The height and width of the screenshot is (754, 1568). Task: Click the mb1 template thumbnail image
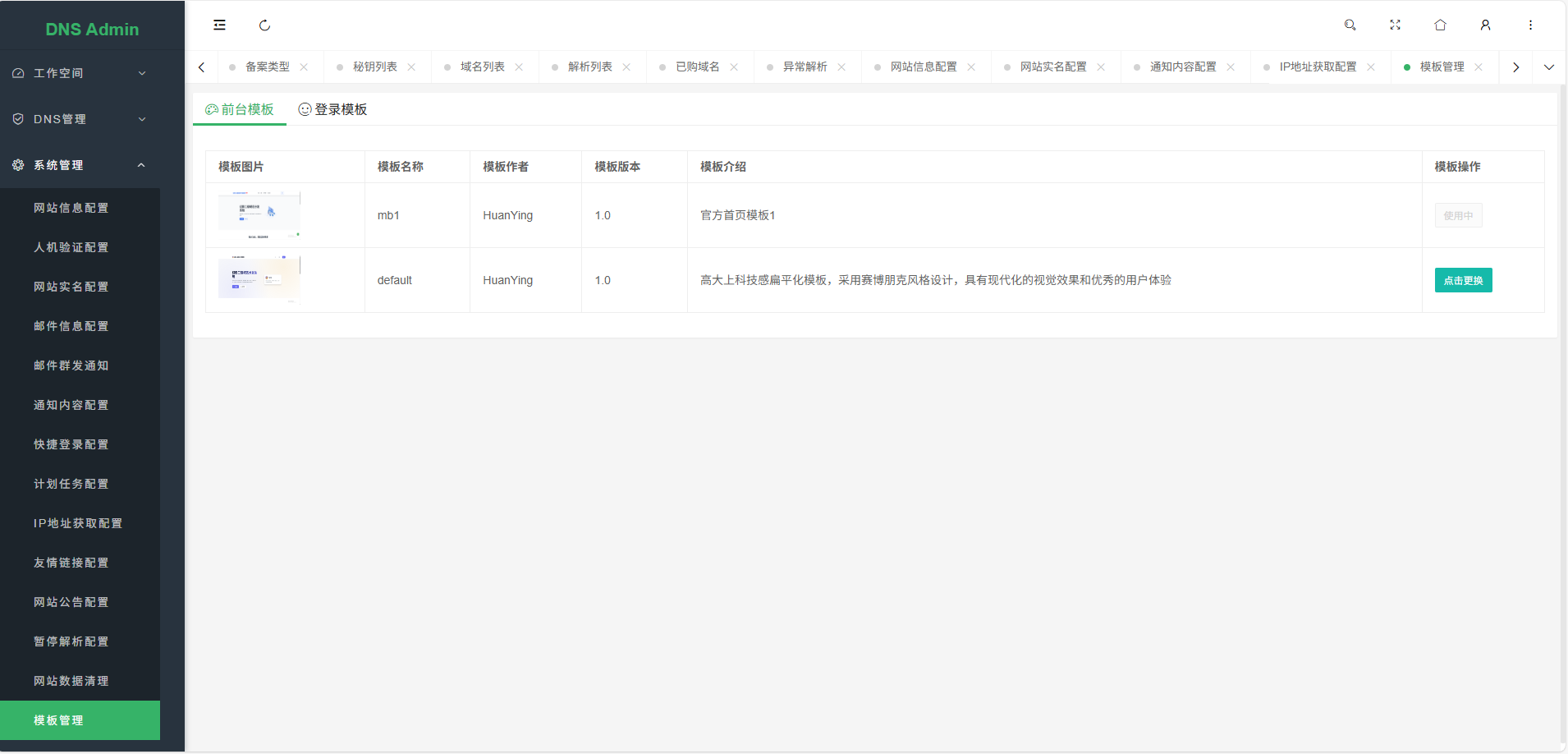(259, 215)
